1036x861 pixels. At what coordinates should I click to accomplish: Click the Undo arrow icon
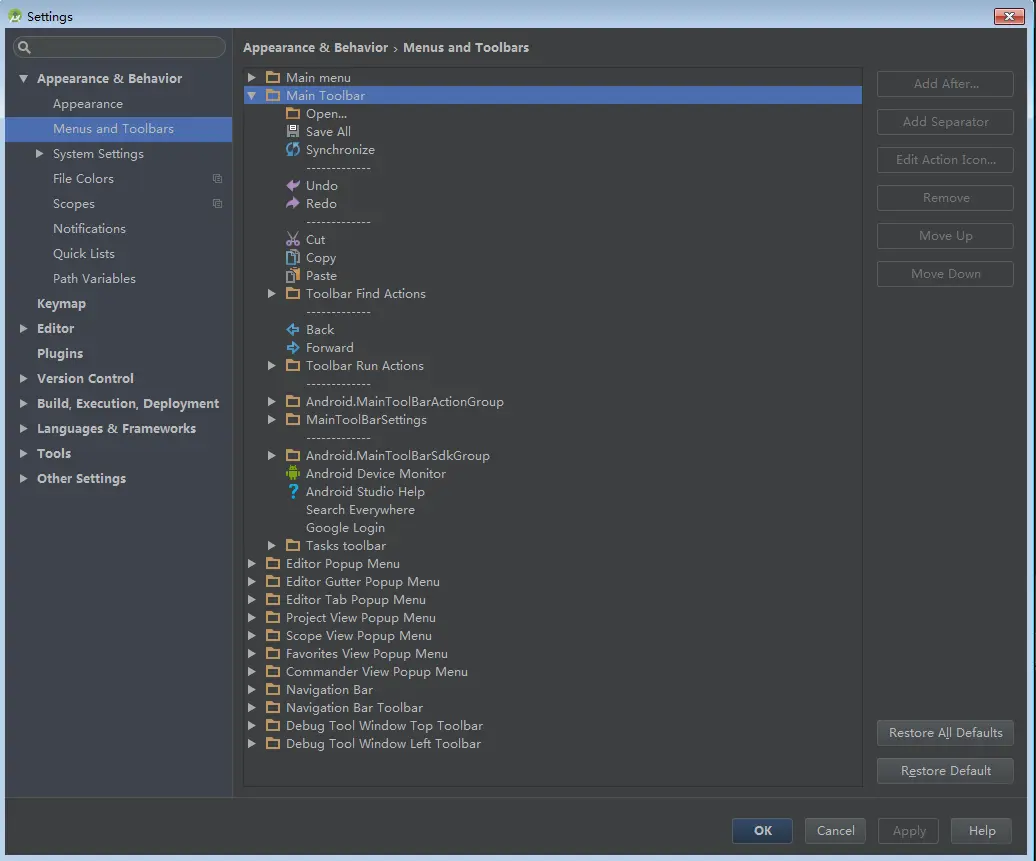click(x=293, y=185)
